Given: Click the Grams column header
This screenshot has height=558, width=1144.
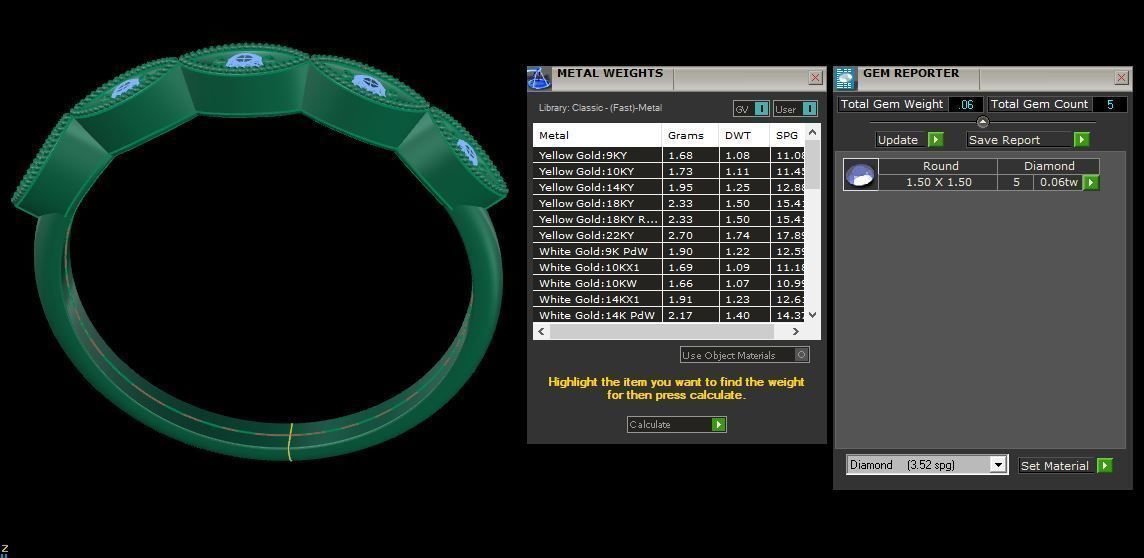Looking at the screenshot, I should 690,135.
